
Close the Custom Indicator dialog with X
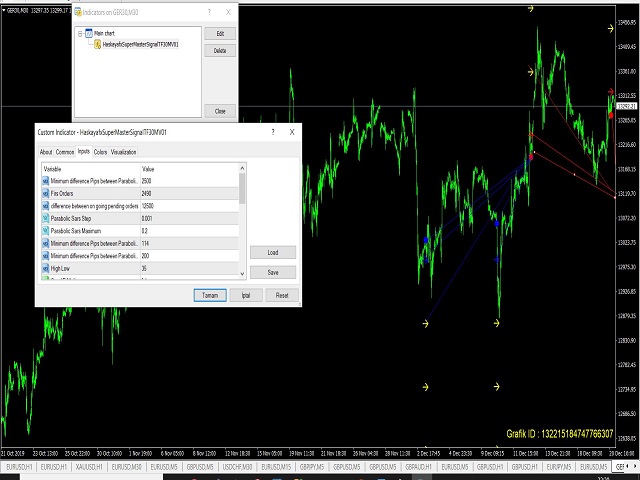tap(292, 132)
